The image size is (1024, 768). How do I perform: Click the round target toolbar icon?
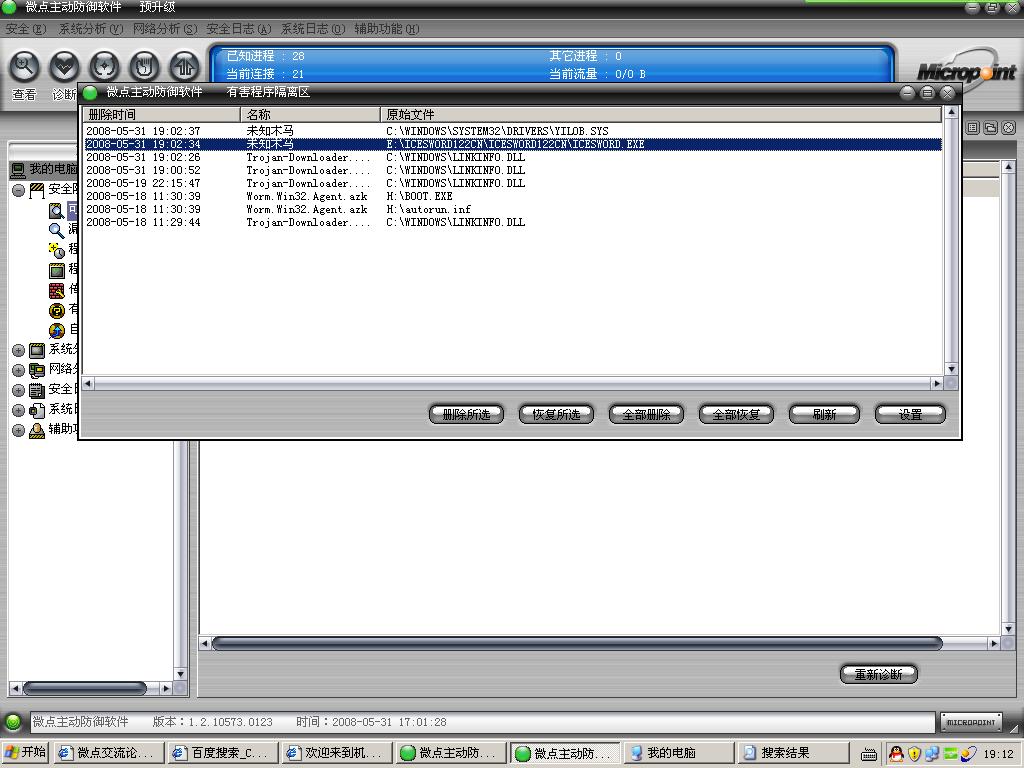[x=104, y=67]
